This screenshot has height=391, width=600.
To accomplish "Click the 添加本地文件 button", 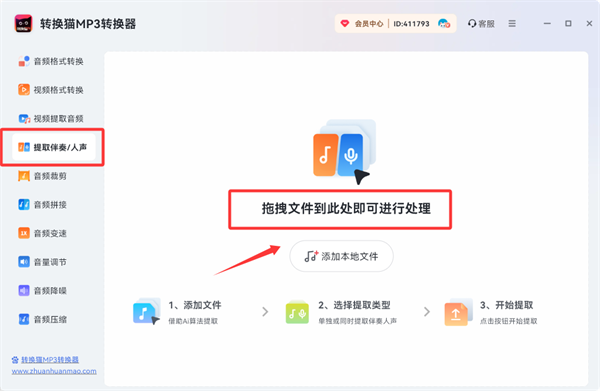I will pyautogui.click(x=341, y=256).
